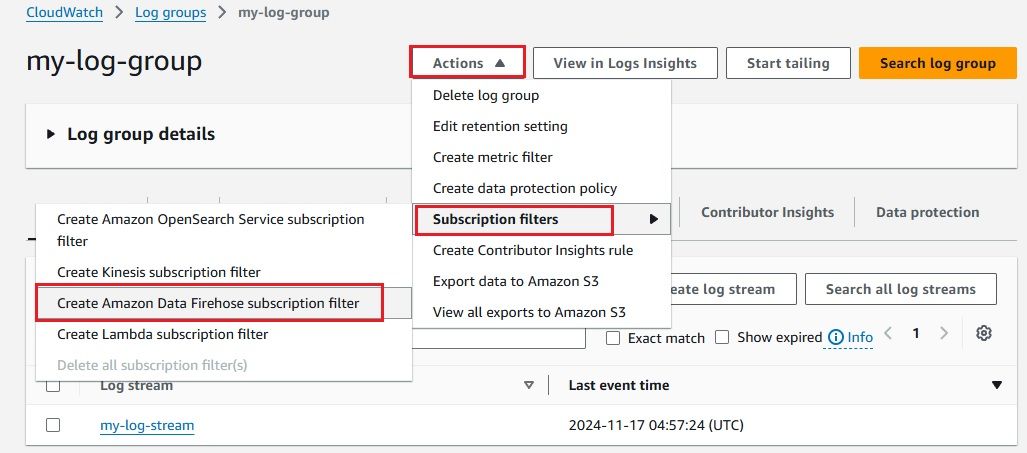
Task: Click the Search all log streams button
Action: [x=901, y=289]
